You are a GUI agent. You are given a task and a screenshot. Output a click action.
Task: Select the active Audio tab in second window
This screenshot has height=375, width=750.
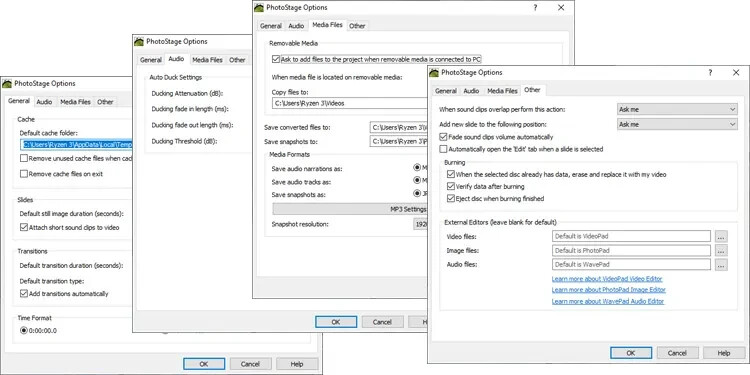coord(176,59)
